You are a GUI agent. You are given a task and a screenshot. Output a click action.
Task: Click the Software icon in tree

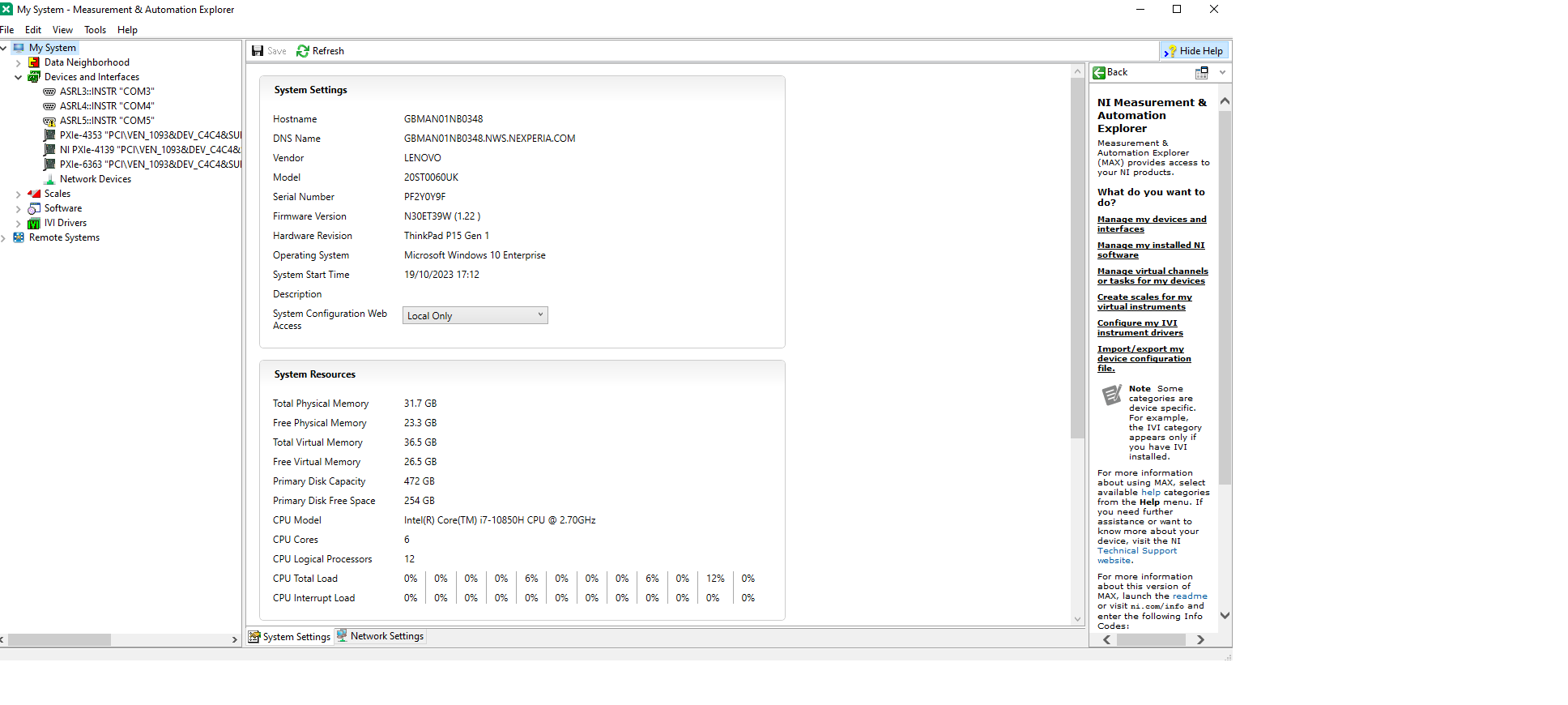point(34,208)
